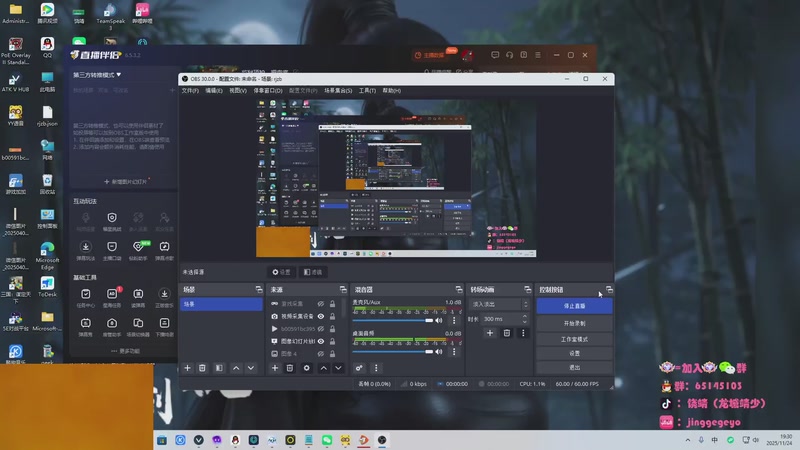Screen dimensions: 800x450
Task: Move the scene up with the up arrow
Action: 236,368
